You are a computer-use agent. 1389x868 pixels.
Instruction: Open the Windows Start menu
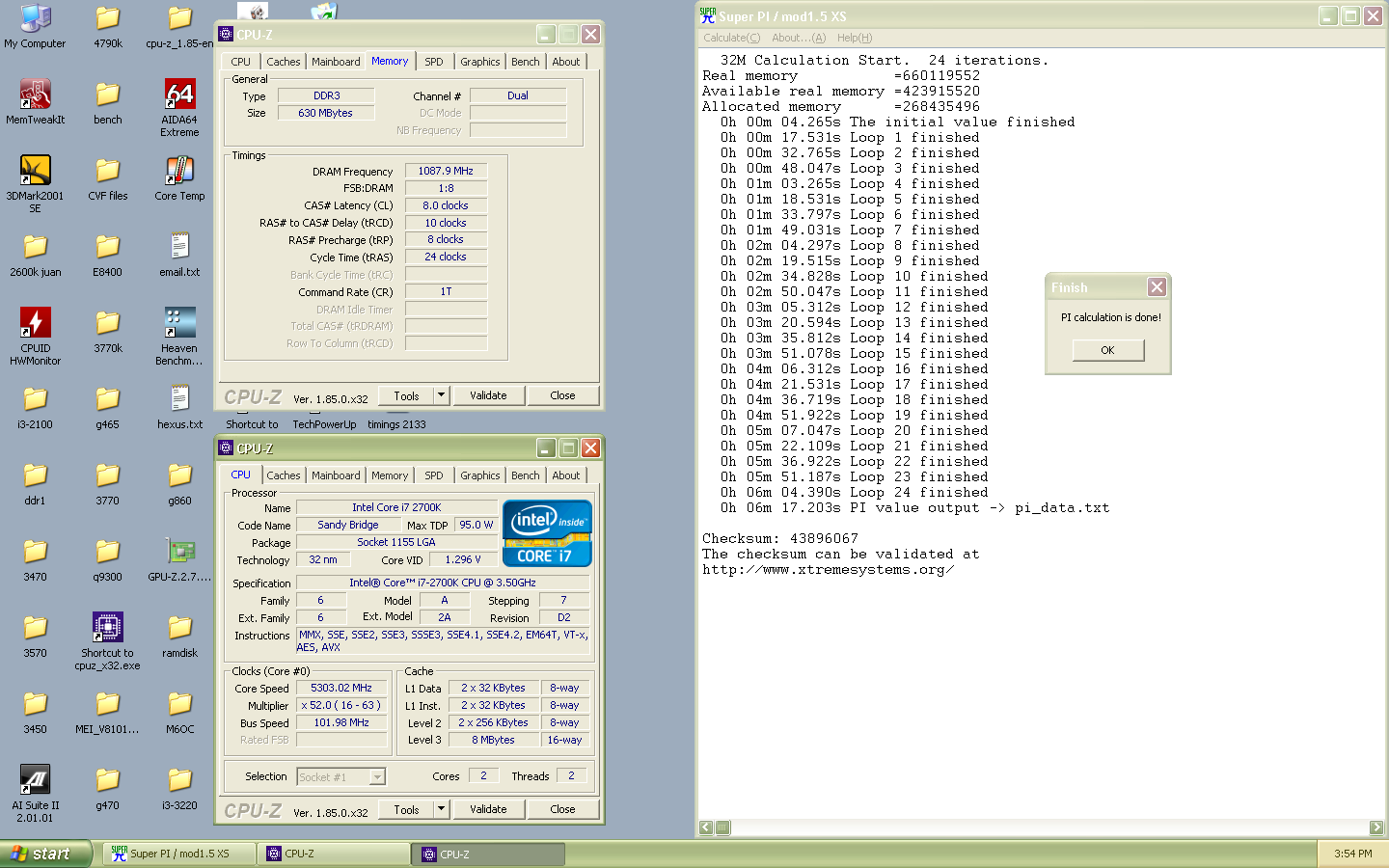[x=45, y=854]
